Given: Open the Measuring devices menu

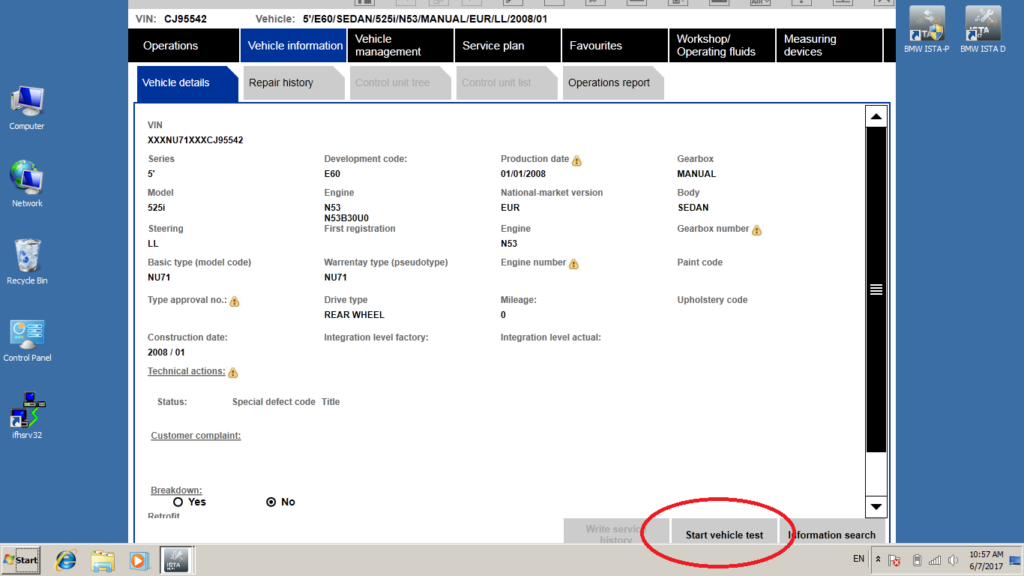Looking at the screenshot, I should pyautogui.click(x=829, y=46).
